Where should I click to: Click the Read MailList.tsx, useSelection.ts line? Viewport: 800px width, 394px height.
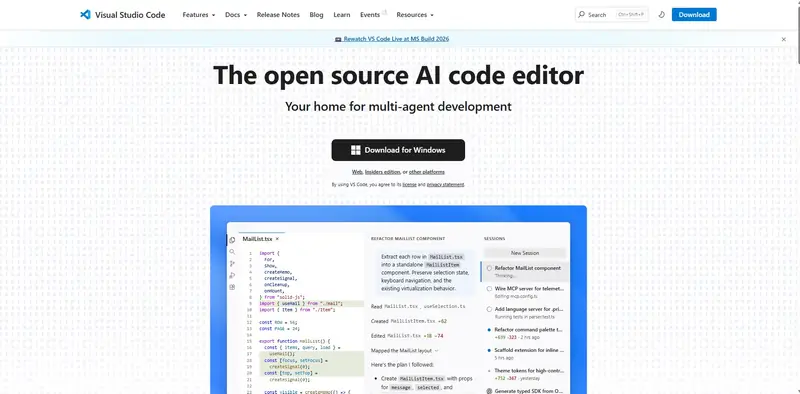(418, 306)
